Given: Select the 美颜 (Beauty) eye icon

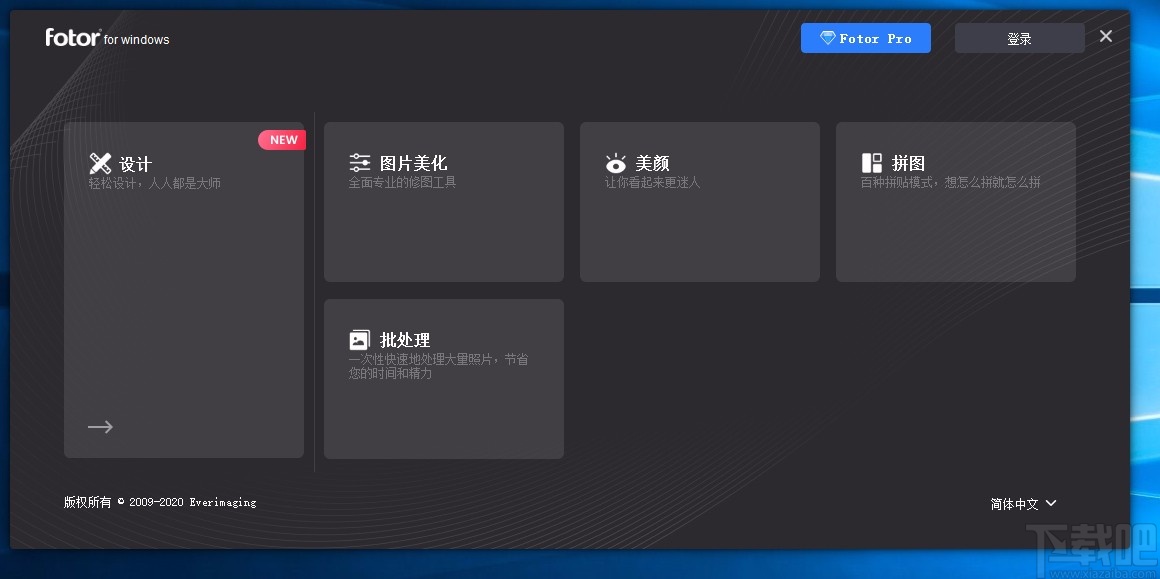Looking at the screenshot, I should click(615, 162).
